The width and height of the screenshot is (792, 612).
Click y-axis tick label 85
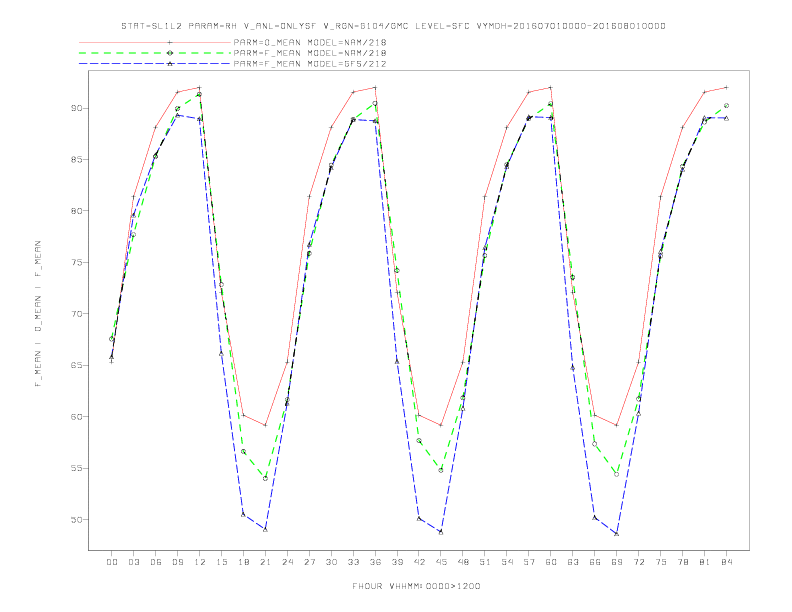pyautogui.click(x=76, y=160)
